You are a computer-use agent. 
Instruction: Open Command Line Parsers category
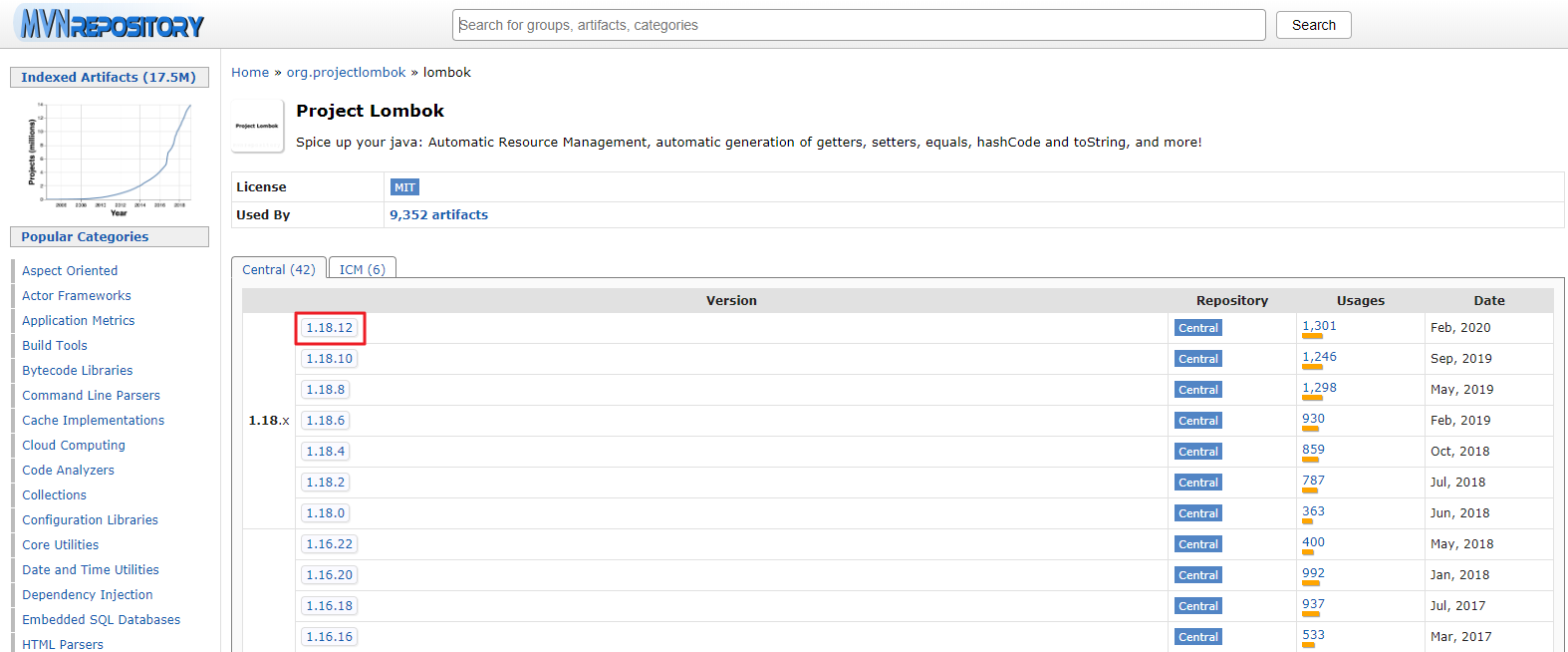point(91,396)
